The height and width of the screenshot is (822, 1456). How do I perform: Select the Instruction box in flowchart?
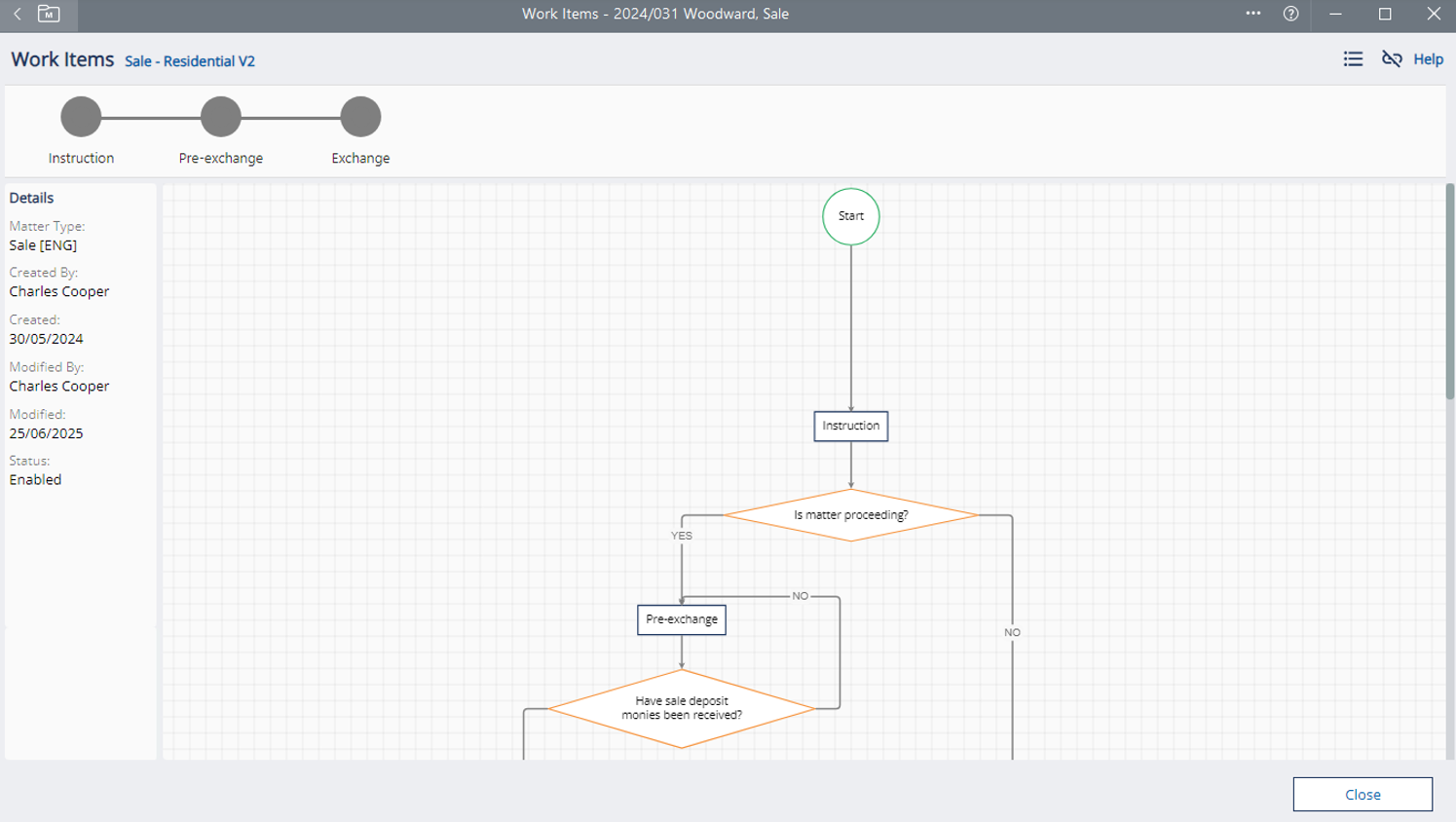pos(850,426)
